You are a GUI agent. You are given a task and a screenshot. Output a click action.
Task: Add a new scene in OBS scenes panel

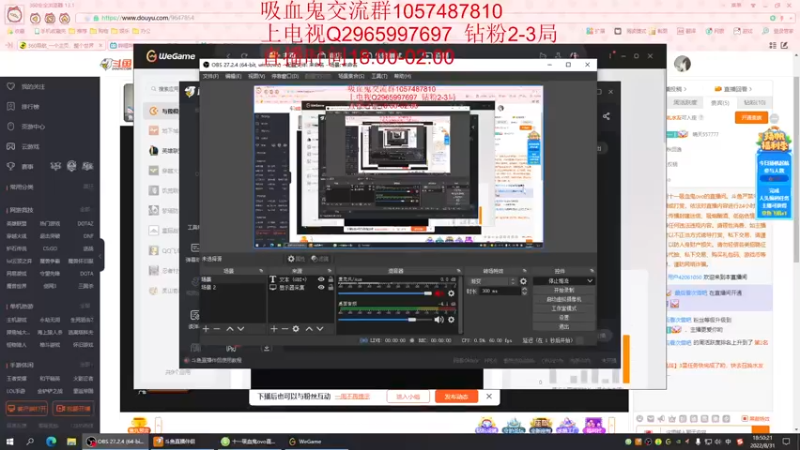coord(206,329)
